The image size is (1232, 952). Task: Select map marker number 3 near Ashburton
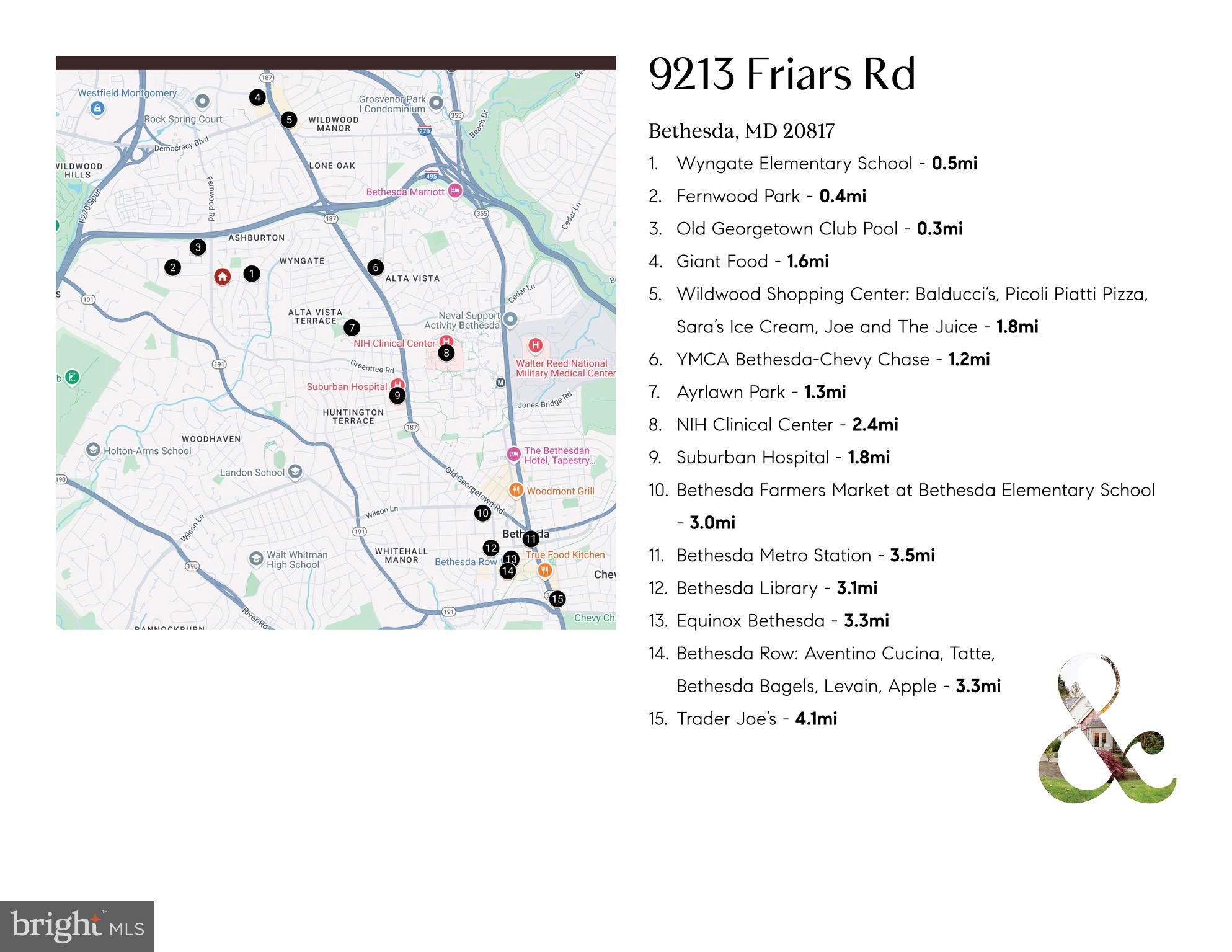pyautogui.click(x=198, y=247)
